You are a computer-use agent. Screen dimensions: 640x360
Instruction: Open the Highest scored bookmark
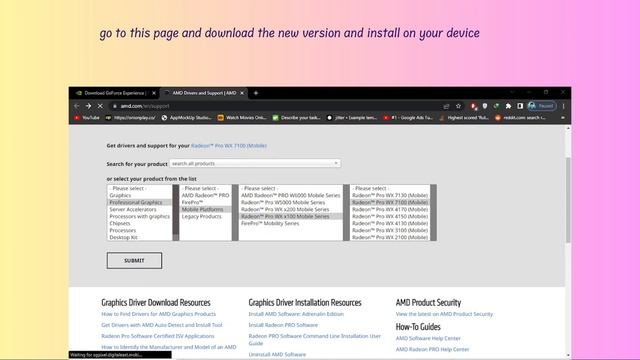(464, 118)
